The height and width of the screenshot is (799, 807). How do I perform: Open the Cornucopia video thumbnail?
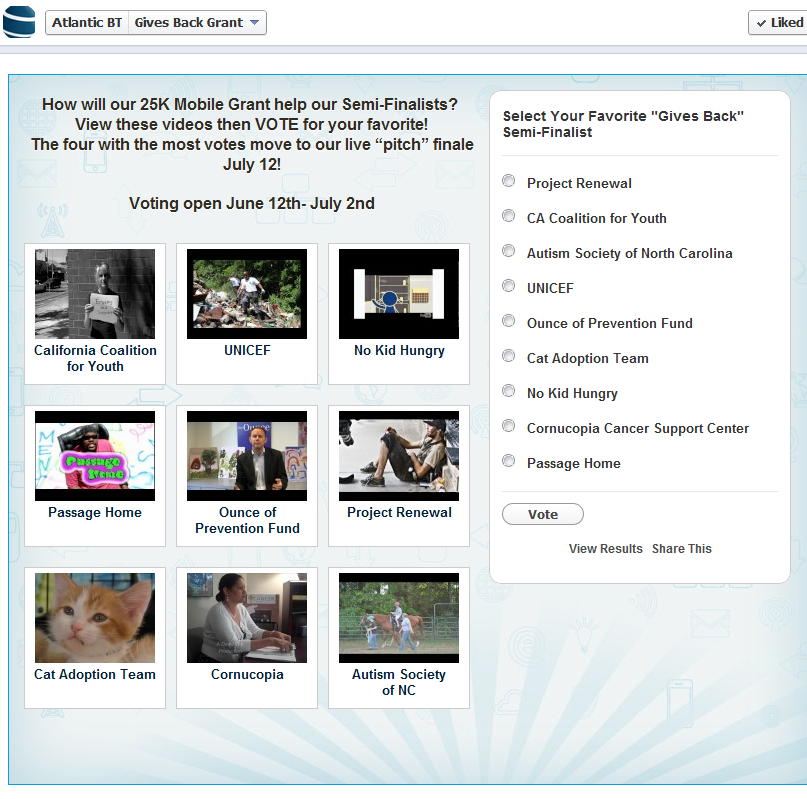pos(247,618)
